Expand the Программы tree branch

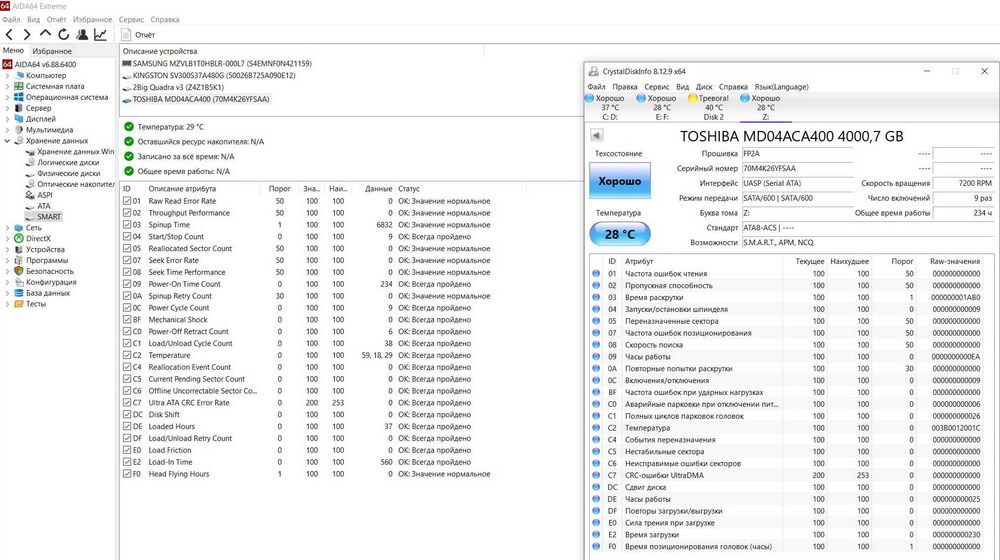(7, 260)
